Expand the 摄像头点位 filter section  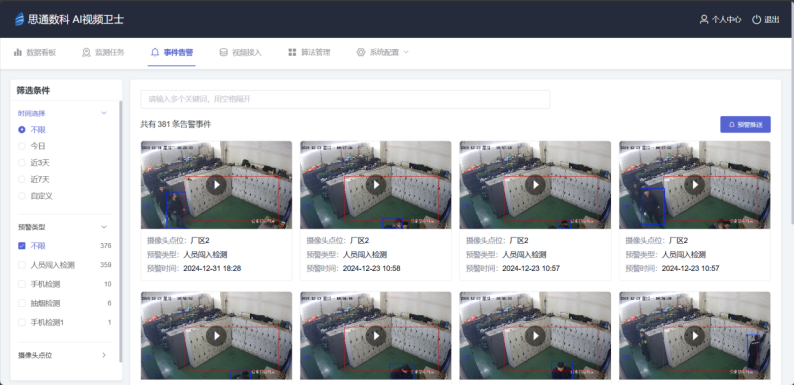64,356
